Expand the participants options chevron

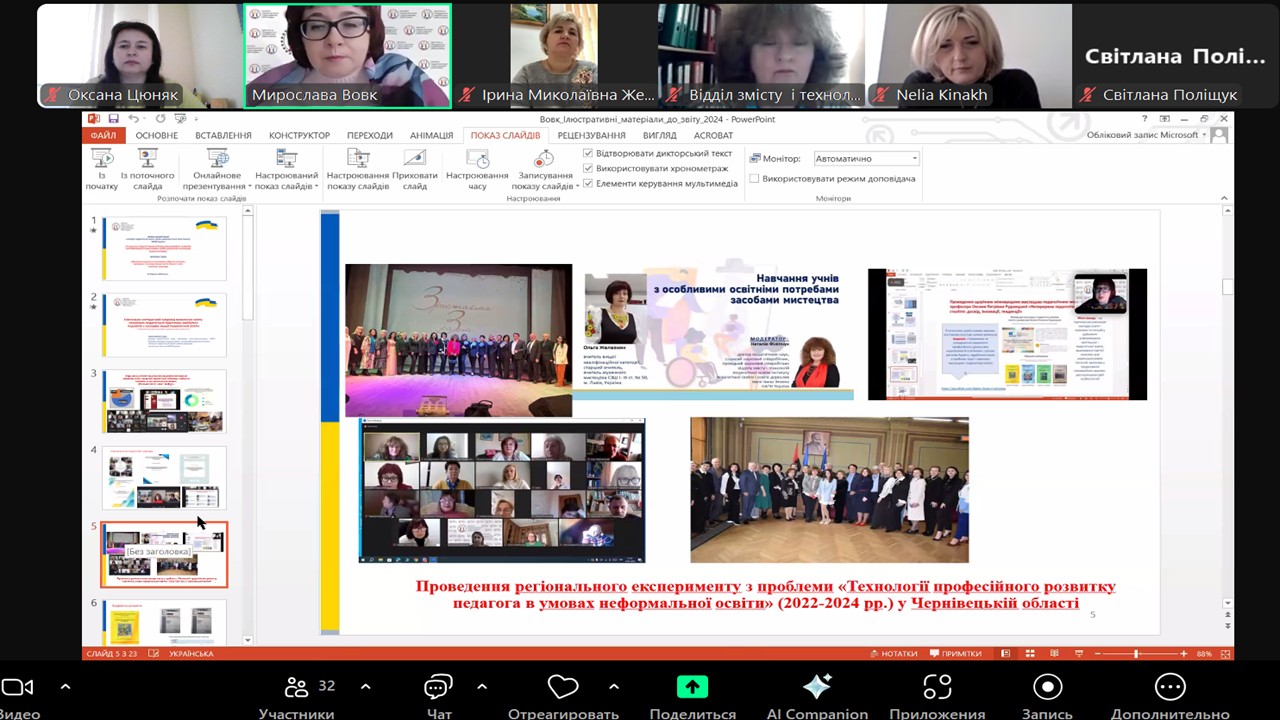(x=365, y=687)
